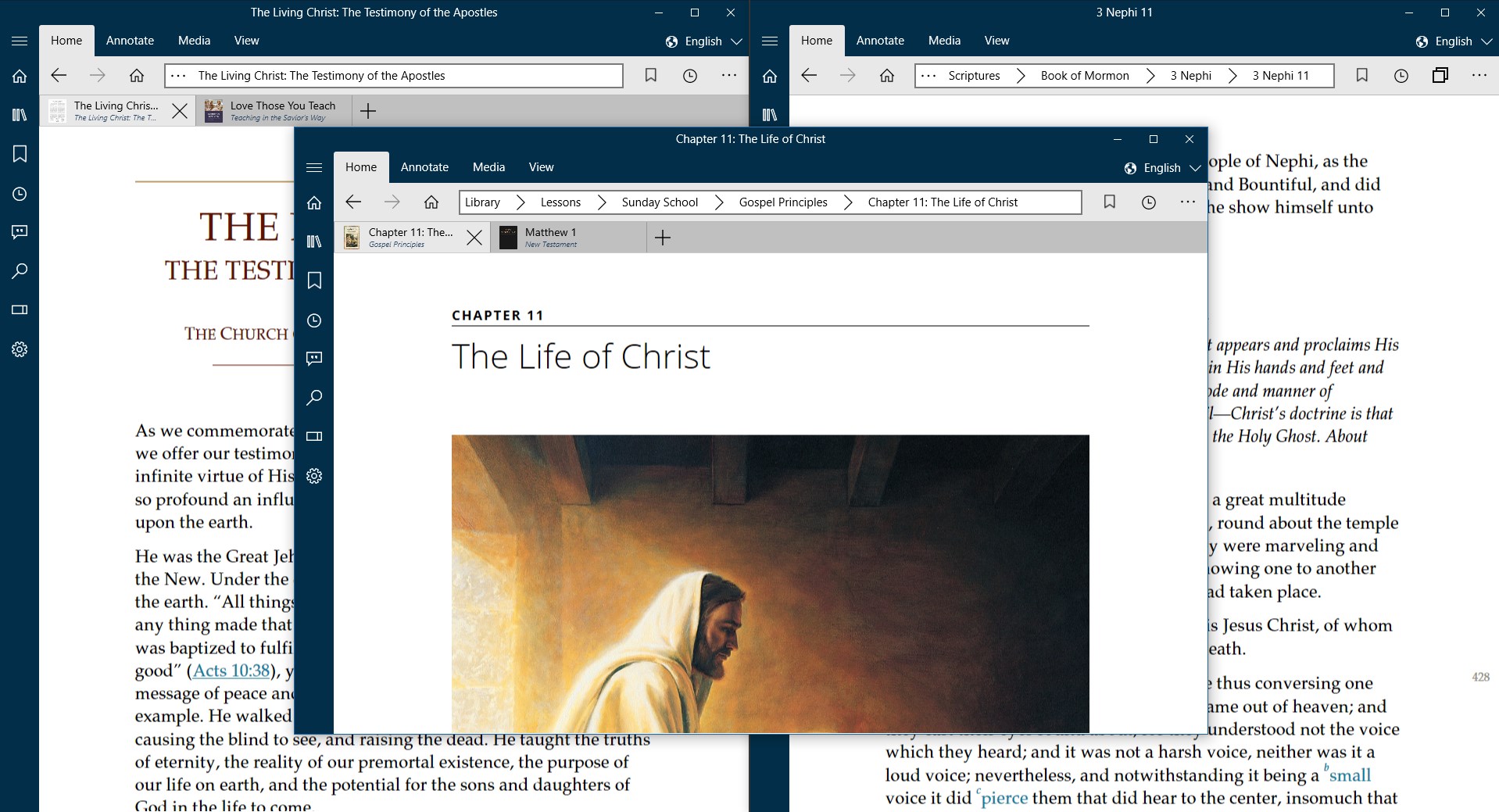Open View tab in Living Christ window

[x=246, y=41]
